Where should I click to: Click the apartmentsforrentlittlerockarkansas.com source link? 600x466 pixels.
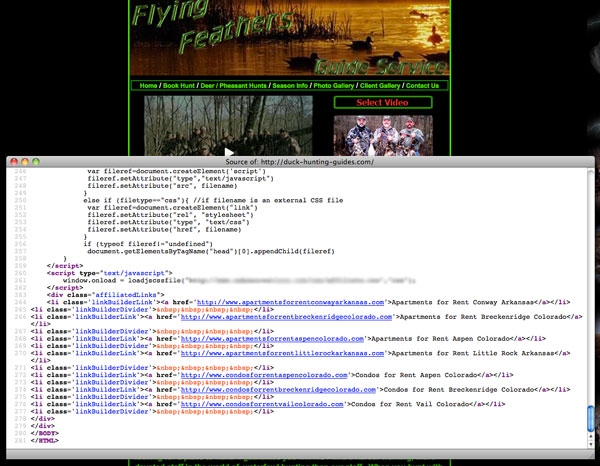tap(282, 353)
